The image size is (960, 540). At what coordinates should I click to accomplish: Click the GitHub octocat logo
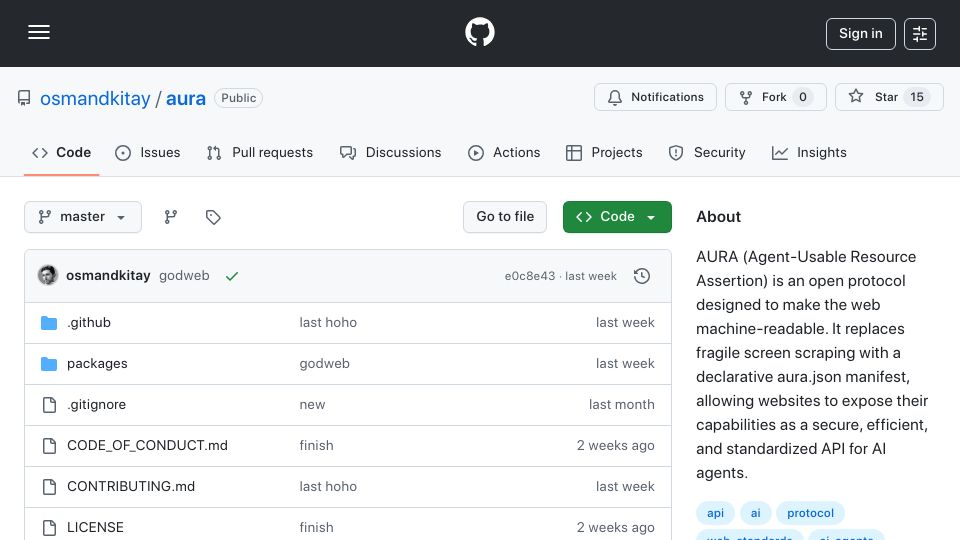click(479, 32)
